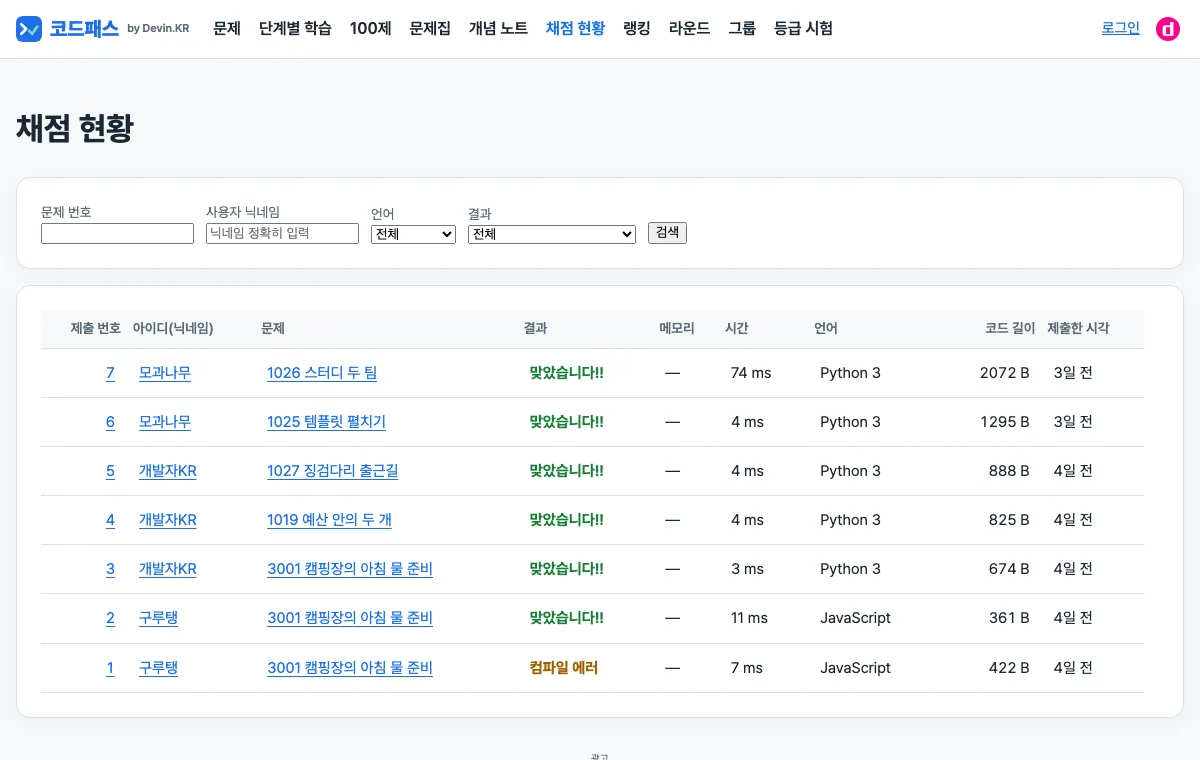Screen dimensions: 1200x760
Task: Open 개발자KR profile in submission 4 row
Action: pos(168,520)
